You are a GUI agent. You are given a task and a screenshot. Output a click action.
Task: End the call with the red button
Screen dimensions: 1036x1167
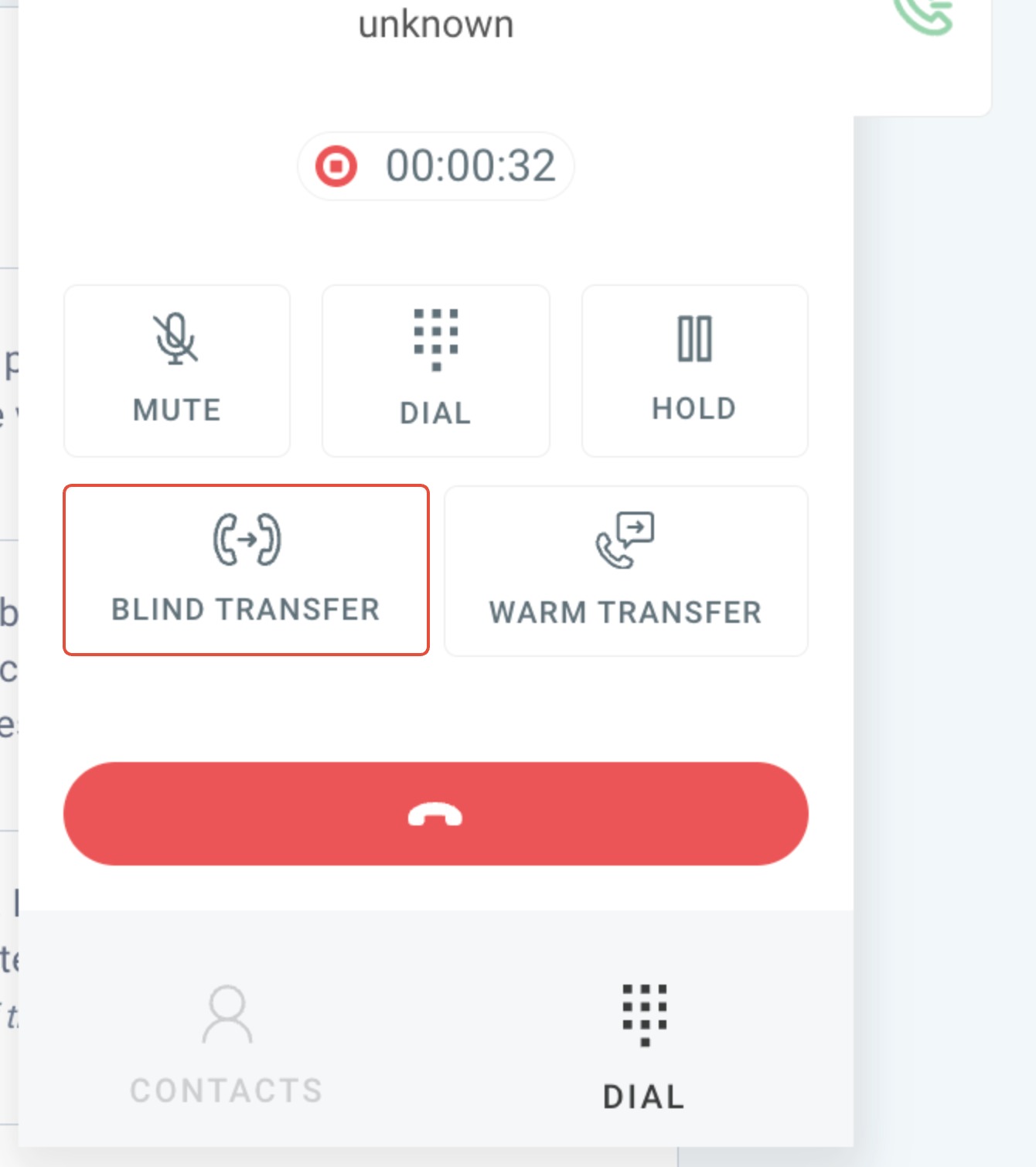[436, 814]
